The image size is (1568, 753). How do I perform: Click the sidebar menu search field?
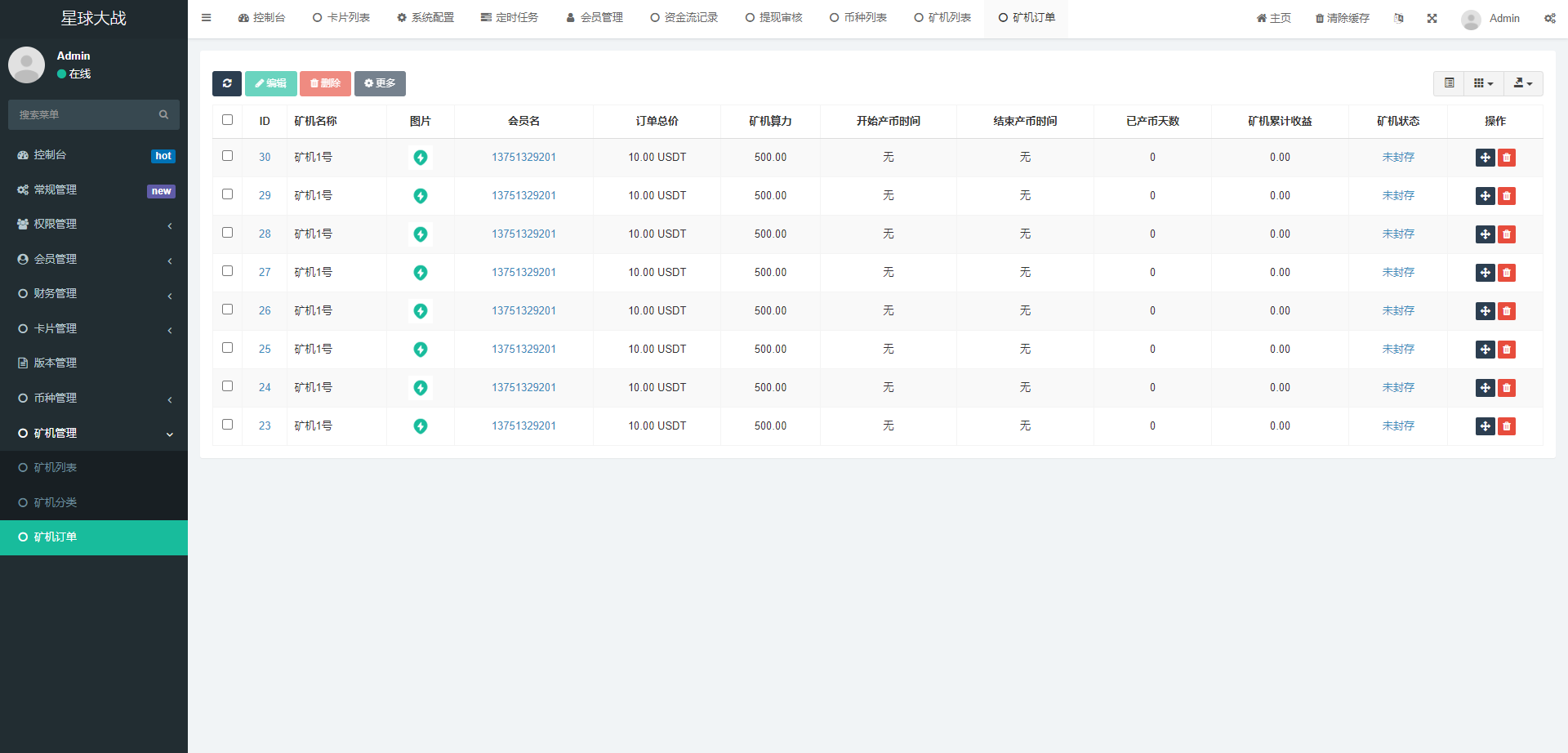point(86,114)
